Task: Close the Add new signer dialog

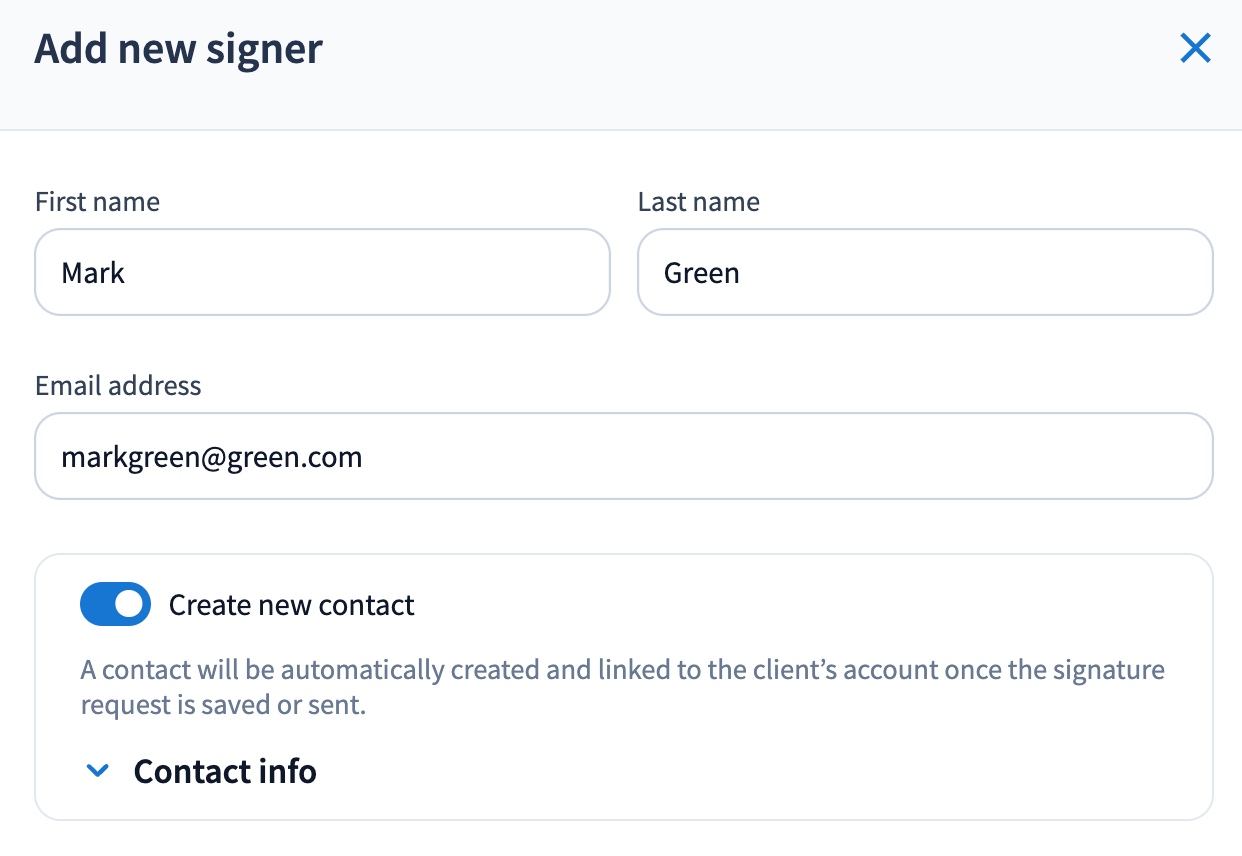Action: pos(1195,48)
